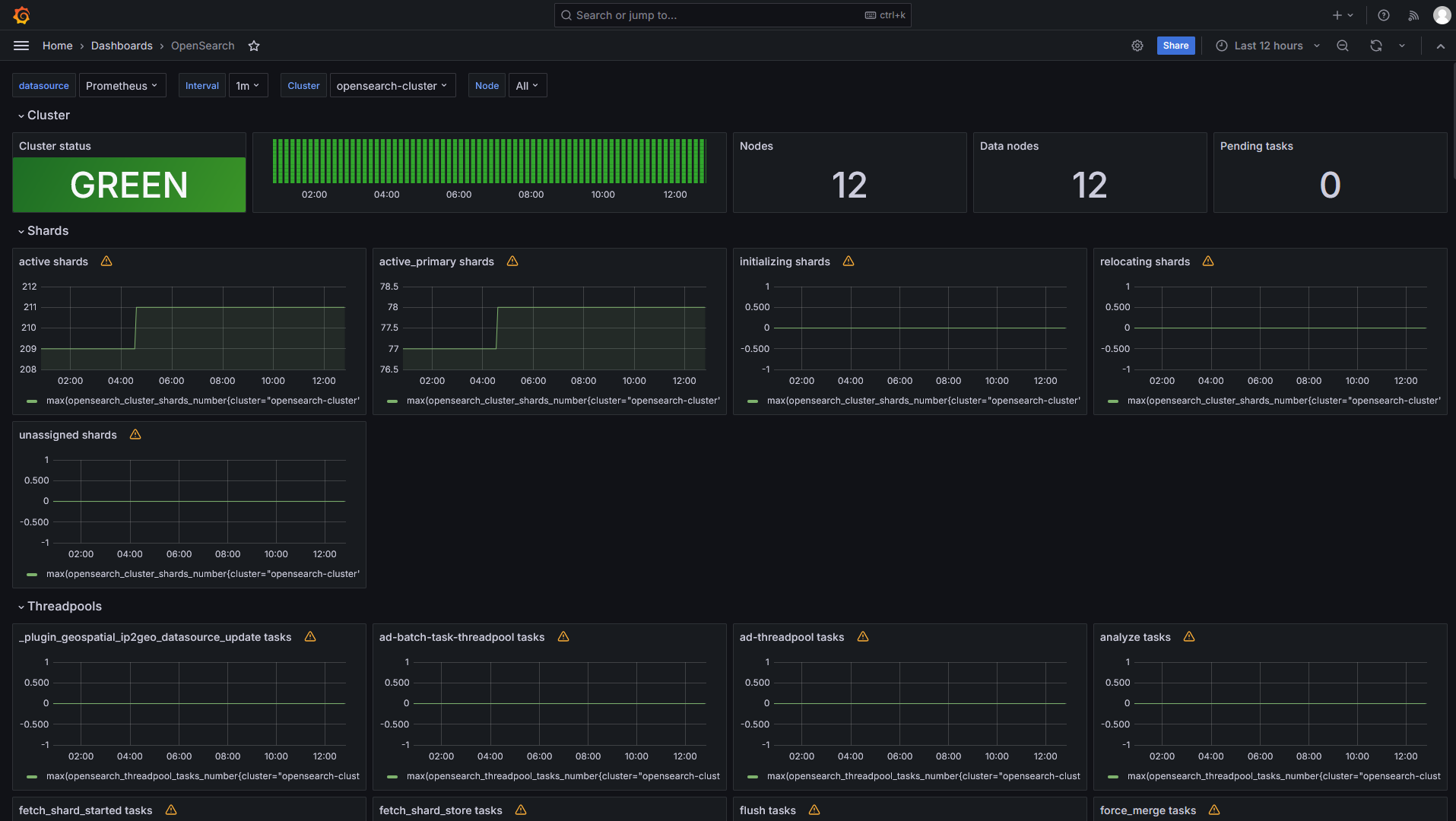Image resolution: width=1456 pixels, height=821 pixels.
Task: Click the zoom out time range icon
Action: tap(1343, 46)
